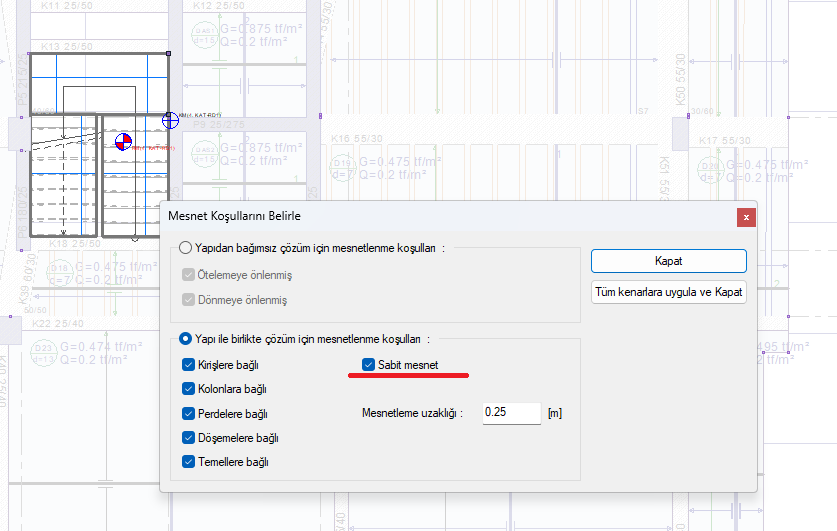The width and height of the screenshot is (837, 531).
Task: Select the purple node at K13 beam end
Action: pyautogui.click(x=168, y=53)
